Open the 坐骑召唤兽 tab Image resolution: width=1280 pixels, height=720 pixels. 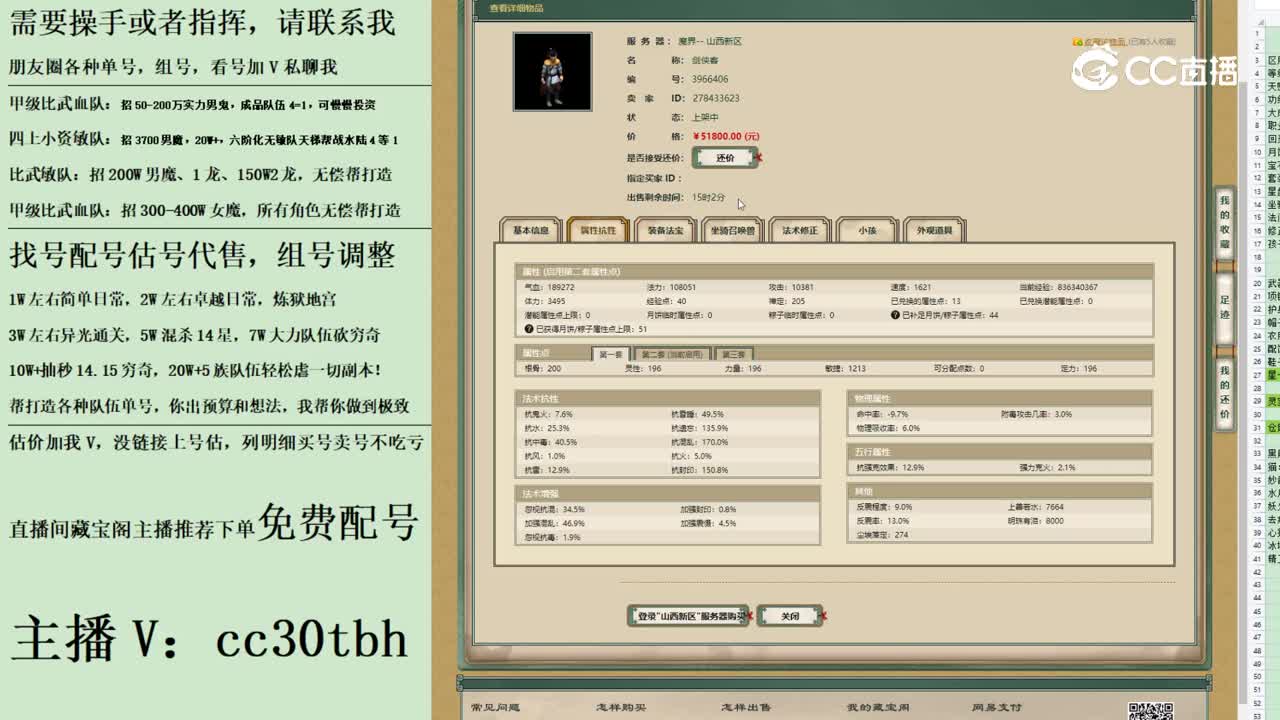coord(733,230)
